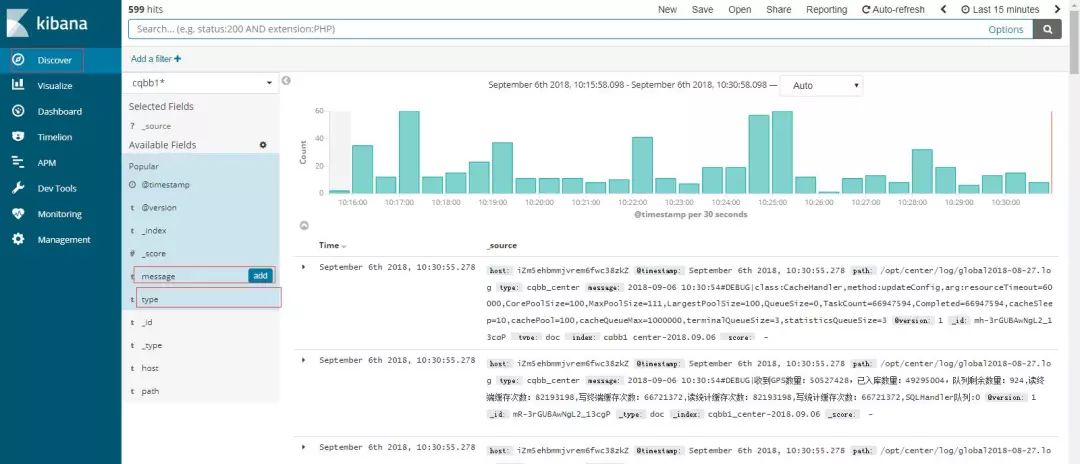This screenshot has width=1080, height=464.
Task: Click the search magnifier button
Action: coord(1048,29)
